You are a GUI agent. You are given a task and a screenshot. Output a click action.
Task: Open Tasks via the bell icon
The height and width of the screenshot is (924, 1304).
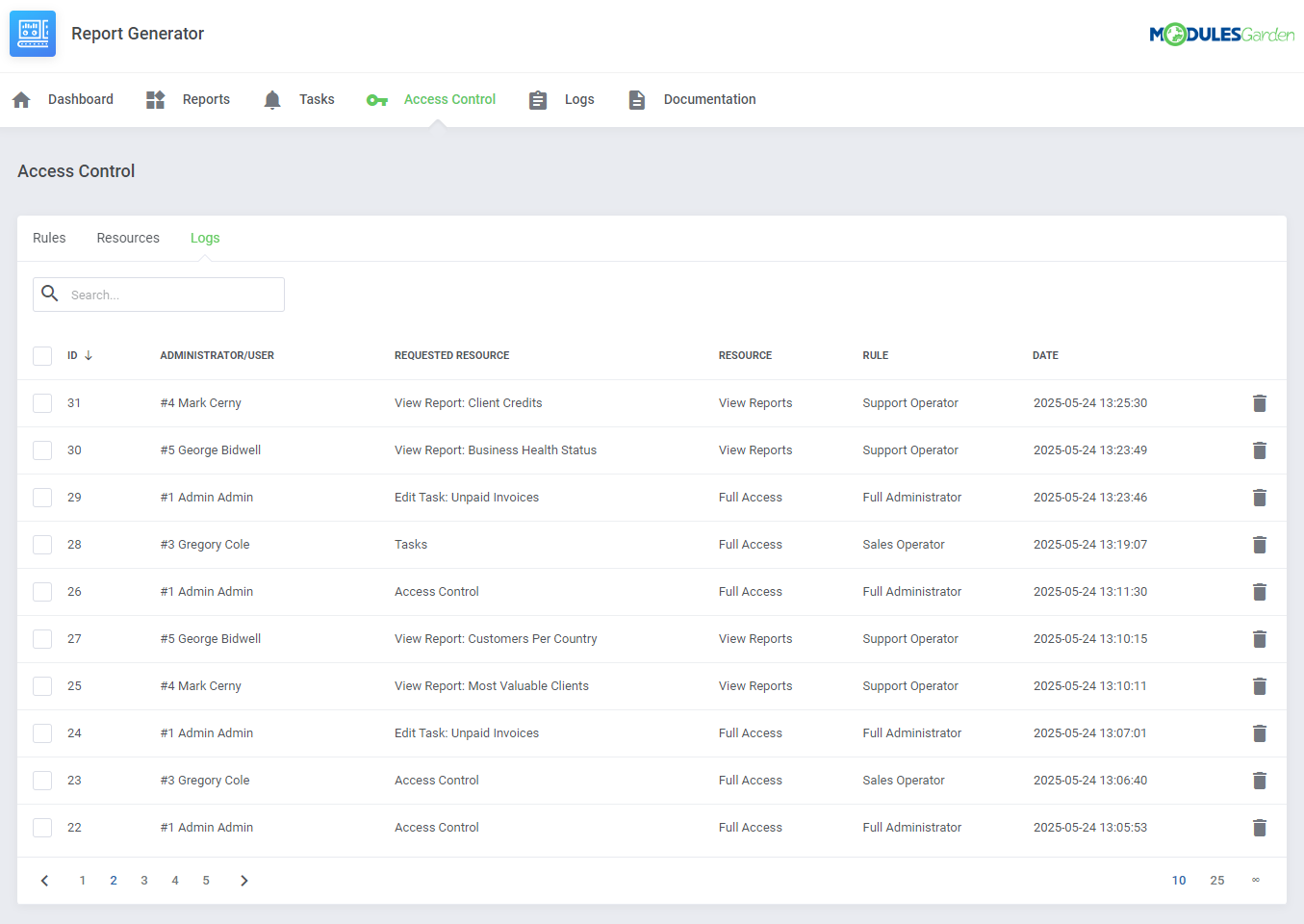pyautogui.click(x=272, y=100)
